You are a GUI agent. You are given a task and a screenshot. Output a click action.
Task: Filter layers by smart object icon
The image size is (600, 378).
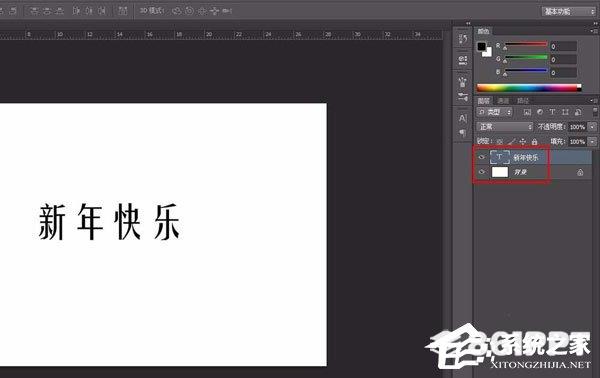click(x=578, y=112)
